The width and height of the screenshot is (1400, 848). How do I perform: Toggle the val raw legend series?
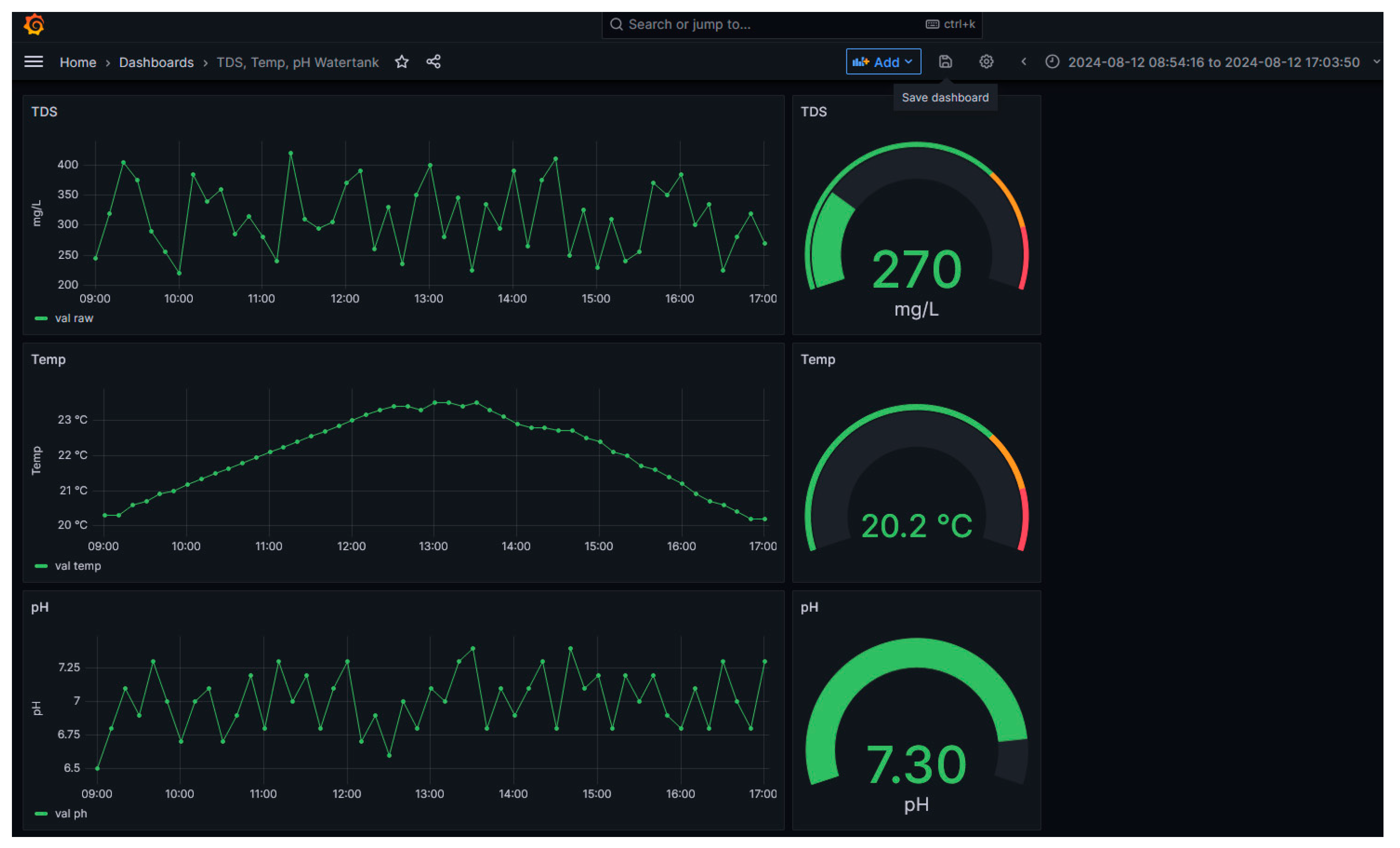tap(74, 318)
